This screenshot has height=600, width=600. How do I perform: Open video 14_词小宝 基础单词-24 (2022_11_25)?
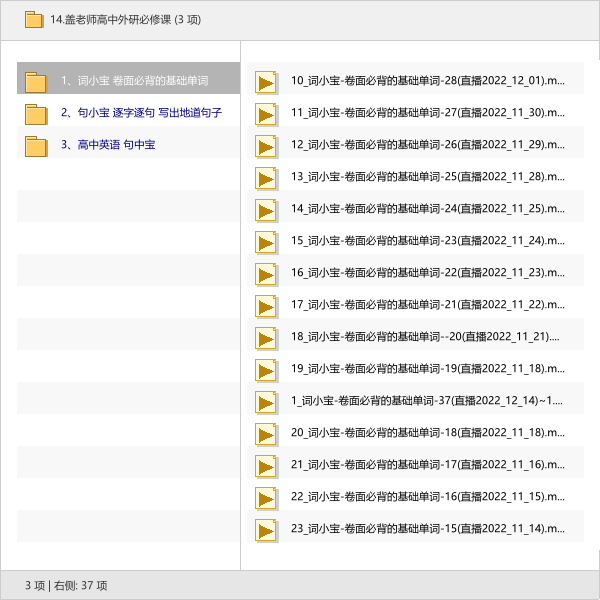427,209
